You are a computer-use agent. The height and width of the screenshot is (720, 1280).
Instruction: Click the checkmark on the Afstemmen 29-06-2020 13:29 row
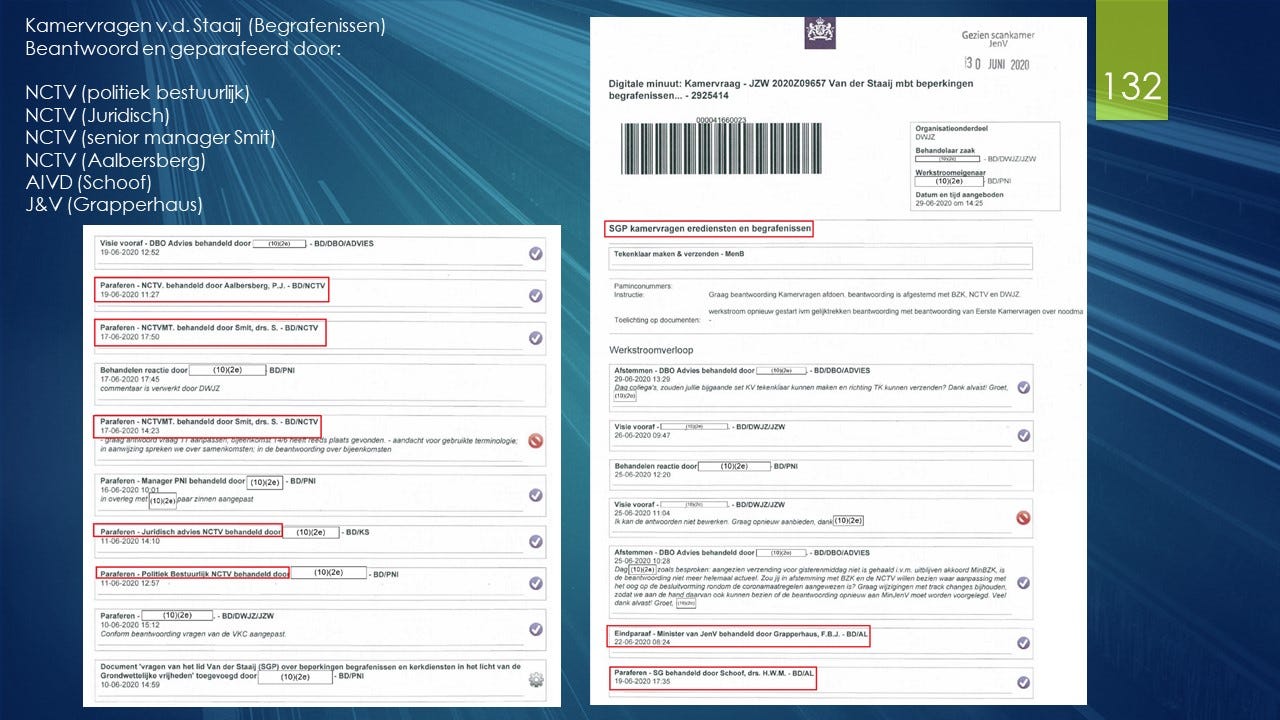click(x=1023, y=388)
